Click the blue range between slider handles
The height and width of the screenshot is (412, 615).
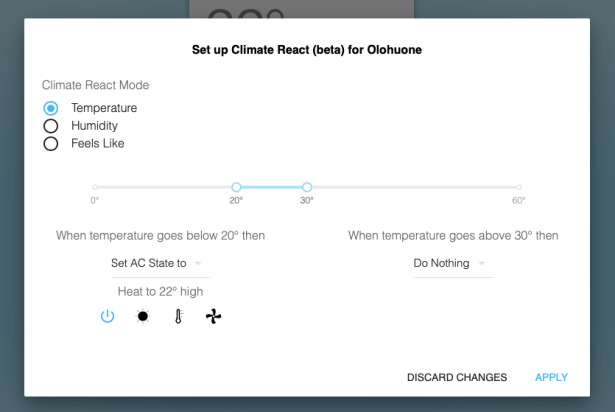(x=271, y=187)
